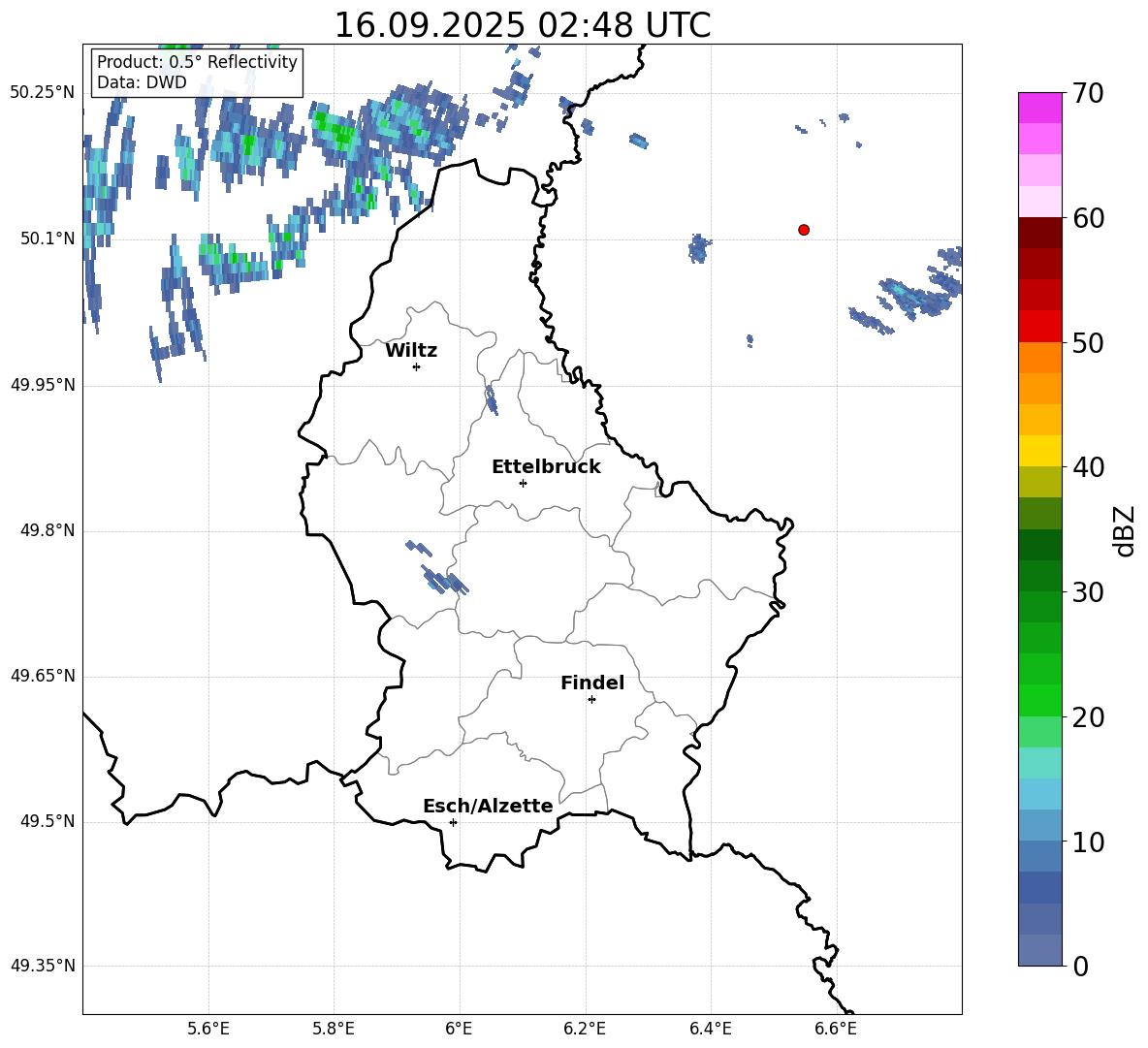Viewport: 1148px width, 1048px height.
Task: Select the Wiltz town label
Action: pyautogui.click(x=411, y=351)
